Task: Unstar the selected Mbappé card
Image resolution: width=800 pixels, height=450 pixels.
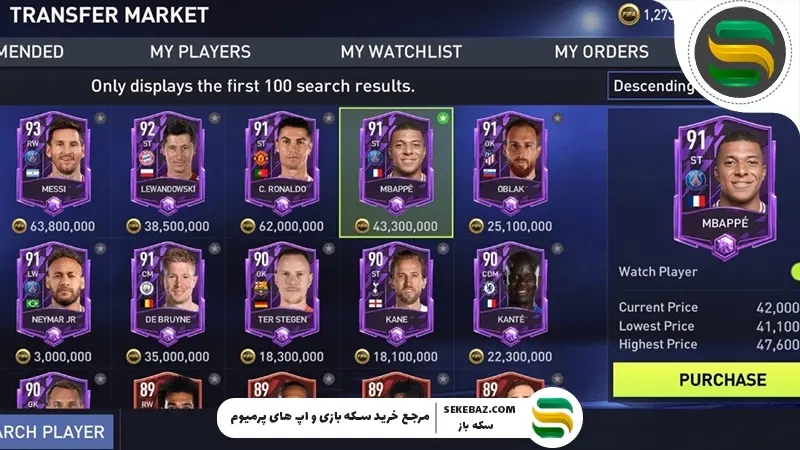Action: [x=443, y=118]
